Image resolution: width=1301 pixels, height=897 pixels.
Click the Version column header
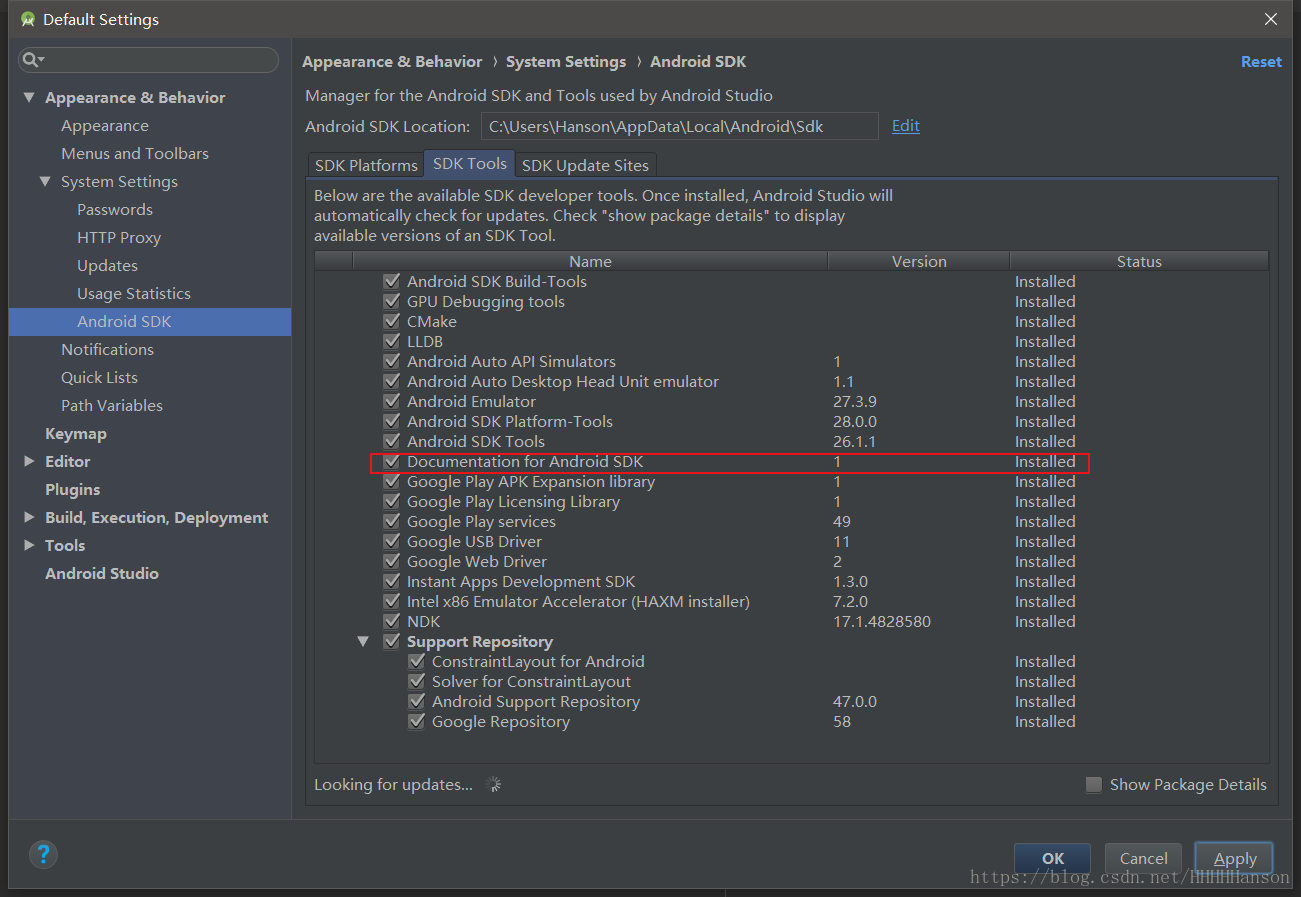click(919, 261)
